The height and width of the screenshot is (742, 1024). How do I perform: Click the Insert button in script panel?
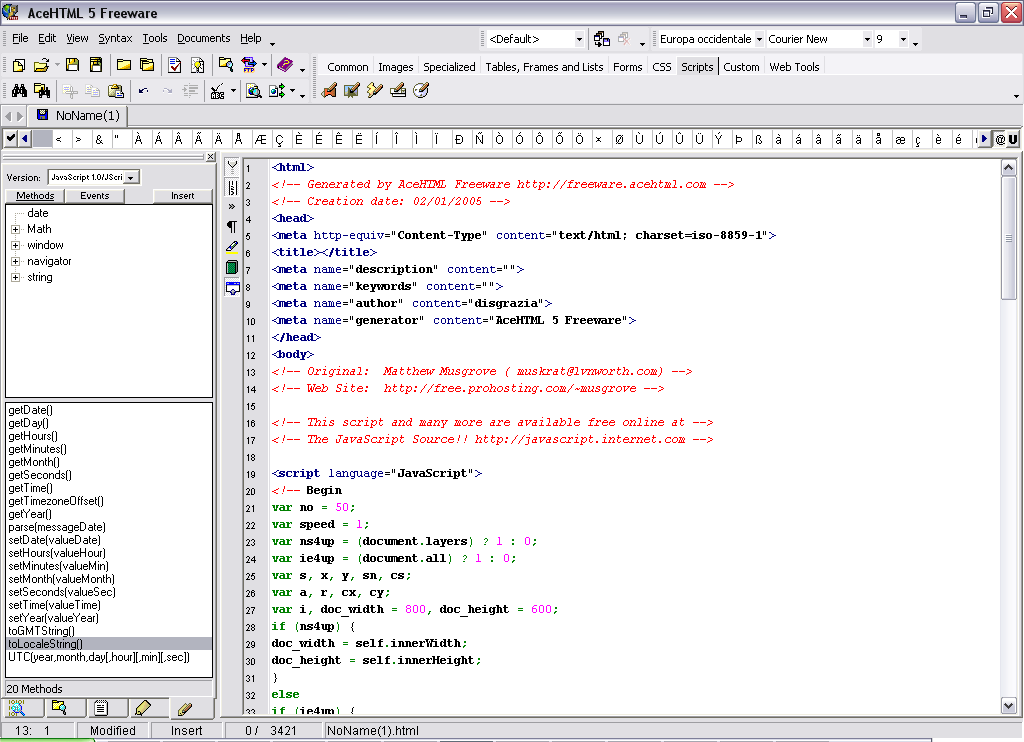(x=182, y=196)
